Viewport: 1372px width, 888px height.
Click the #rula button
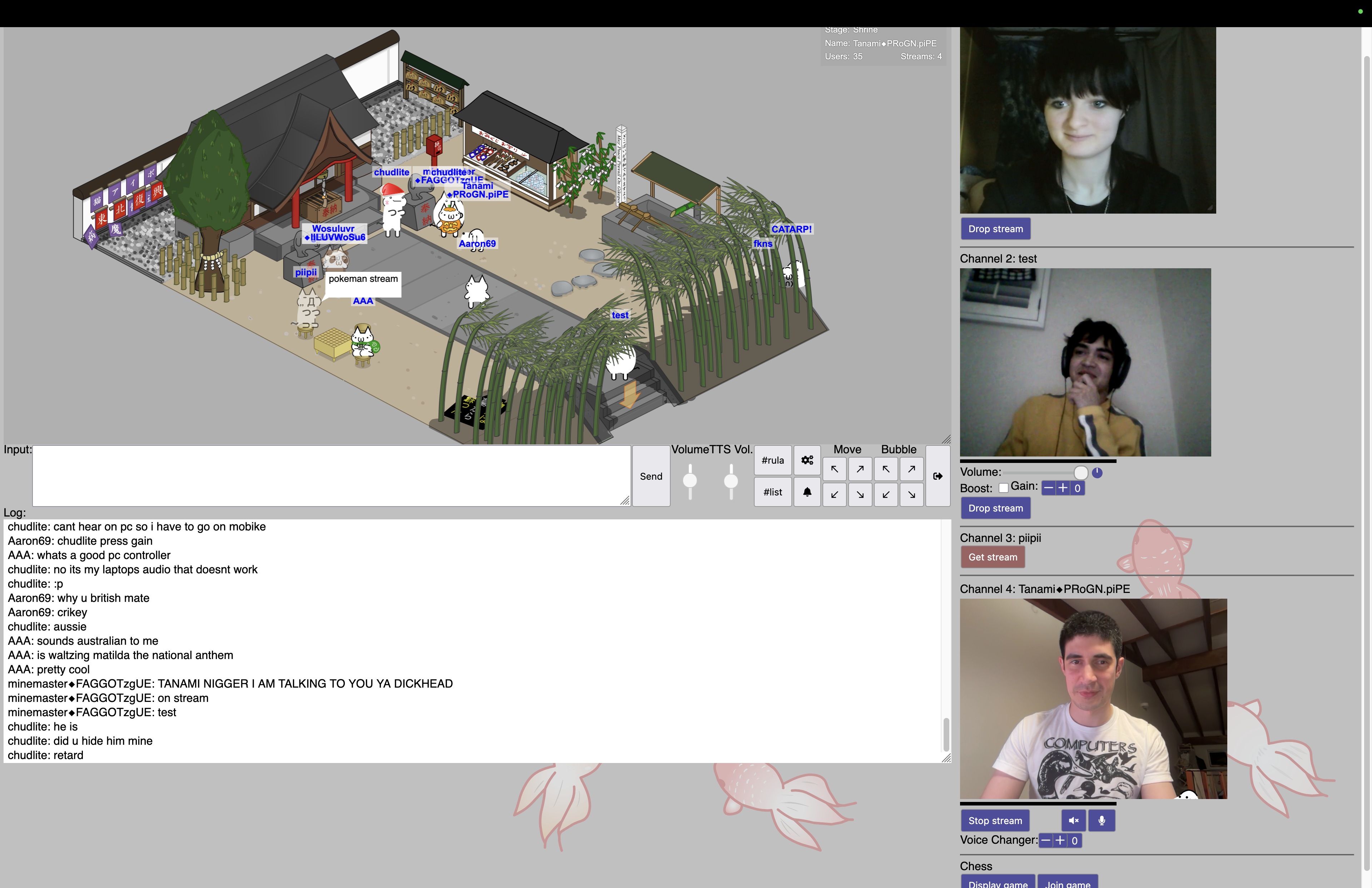click(772, 460)
